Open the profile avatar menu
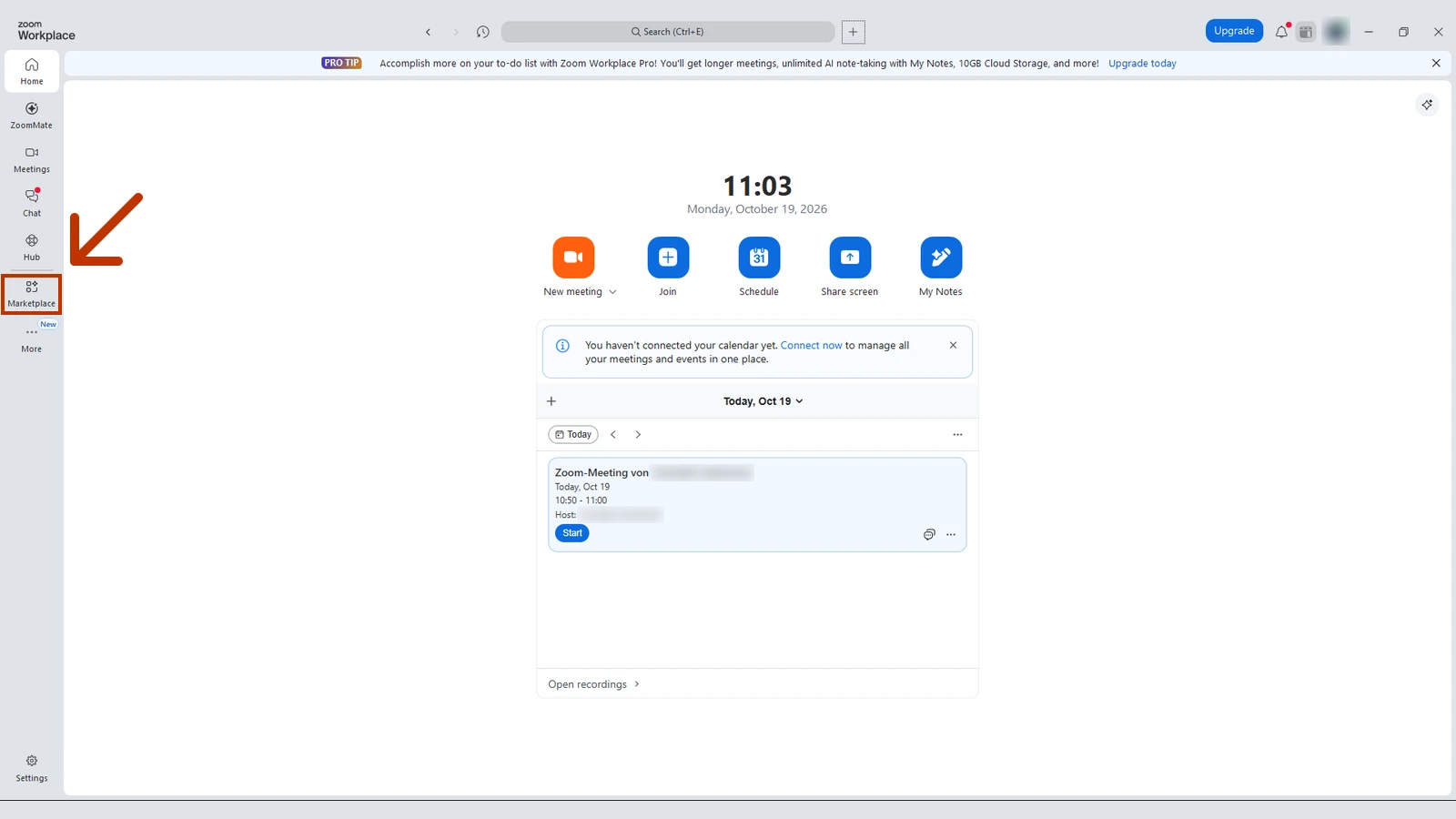 1336,32
